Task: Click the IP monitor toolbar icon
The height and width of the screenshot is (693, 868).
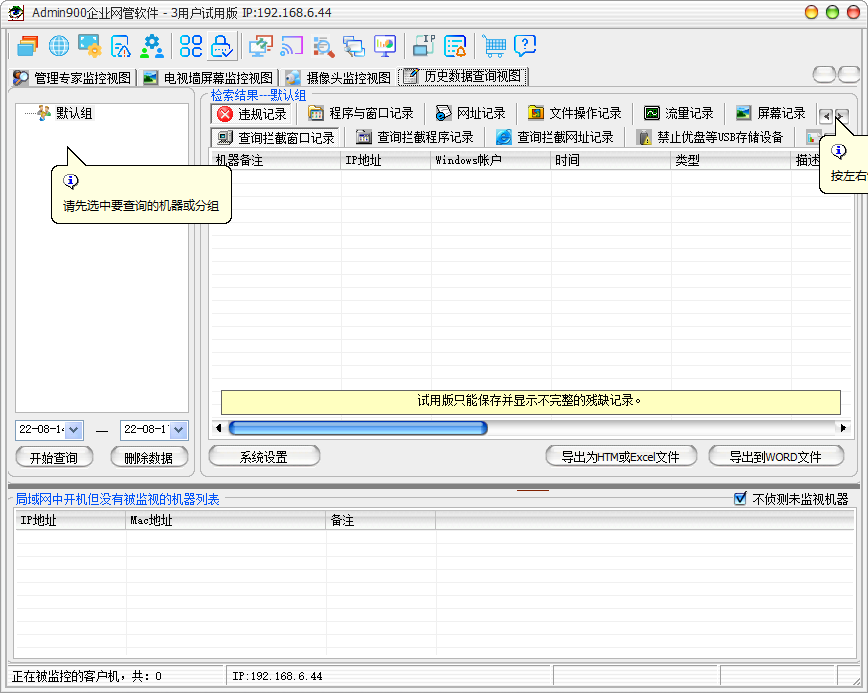Action: pos(424,46)
